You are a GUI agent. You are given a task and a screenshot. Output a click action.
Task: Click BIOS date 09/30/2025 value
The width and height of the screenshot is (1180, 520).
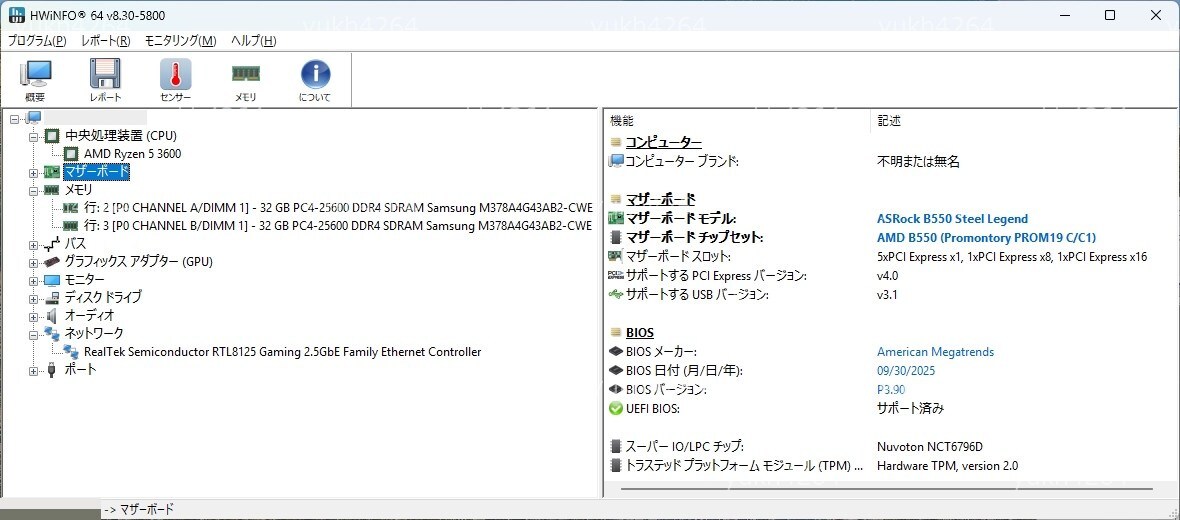tap(906, 371)
